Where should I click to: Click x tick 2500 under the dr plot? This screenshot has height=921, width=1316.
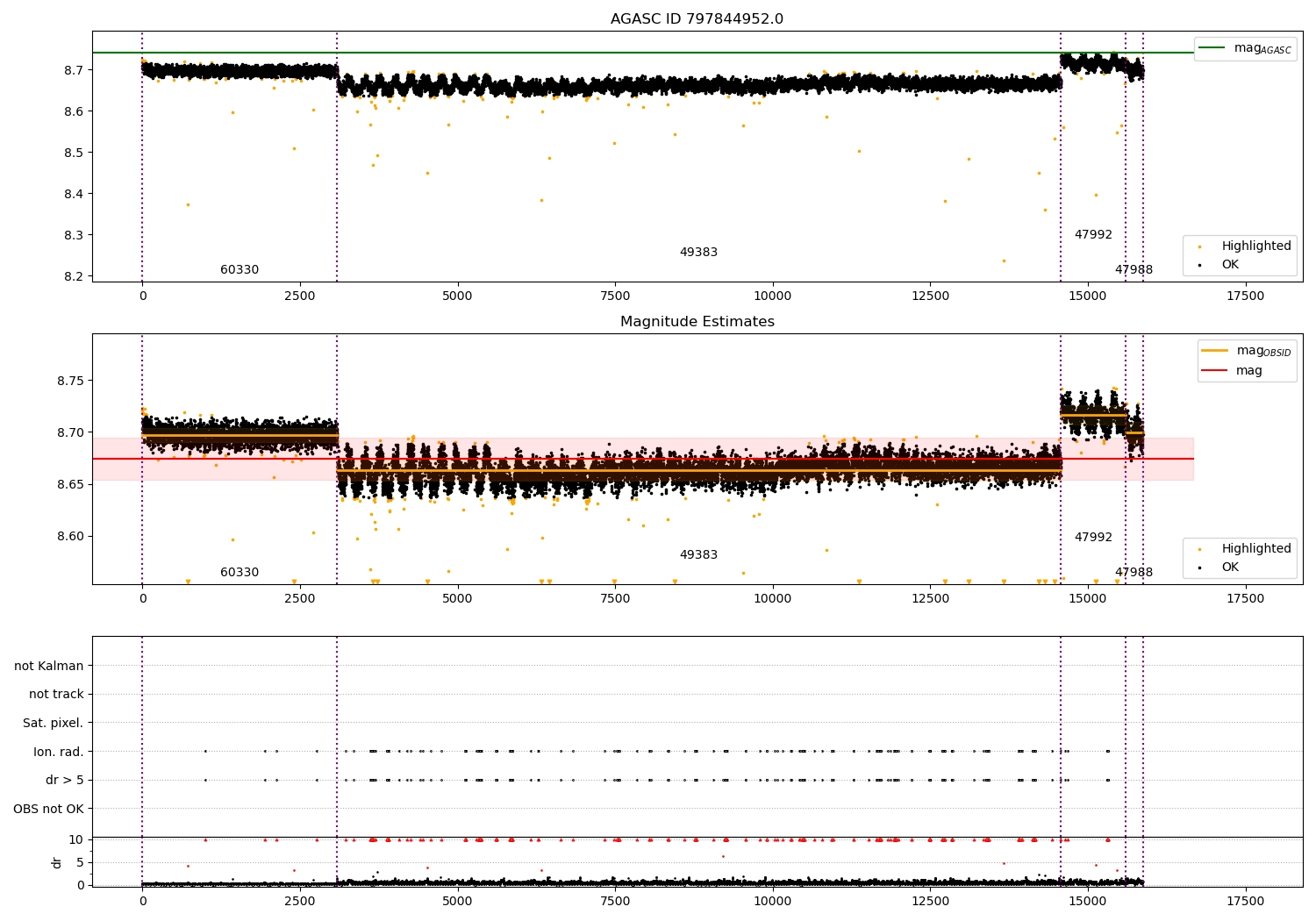[x=300, y=902]
